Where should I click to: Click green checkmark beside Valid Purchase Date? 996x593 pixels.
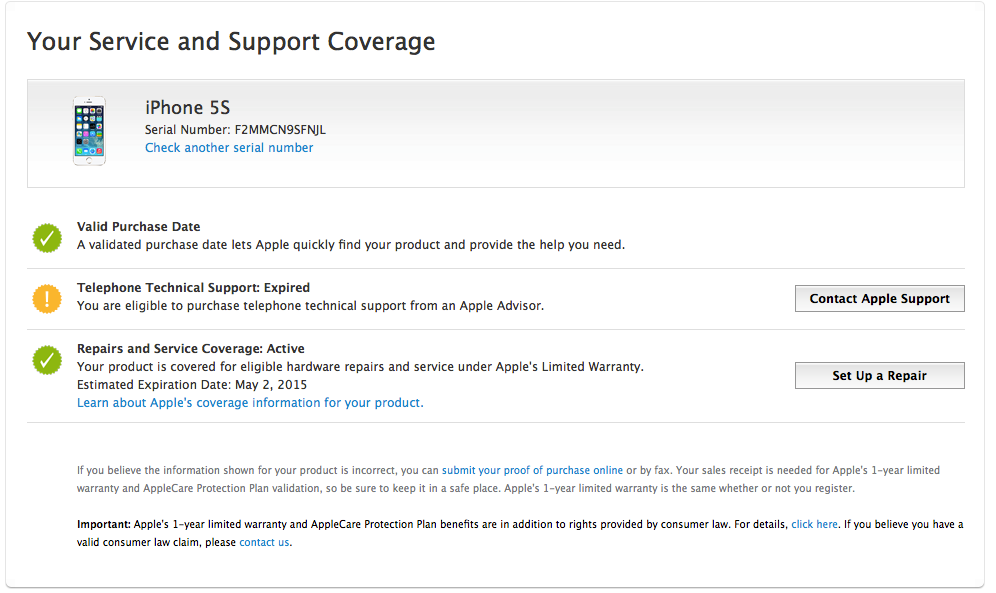(x=47, y=238)
